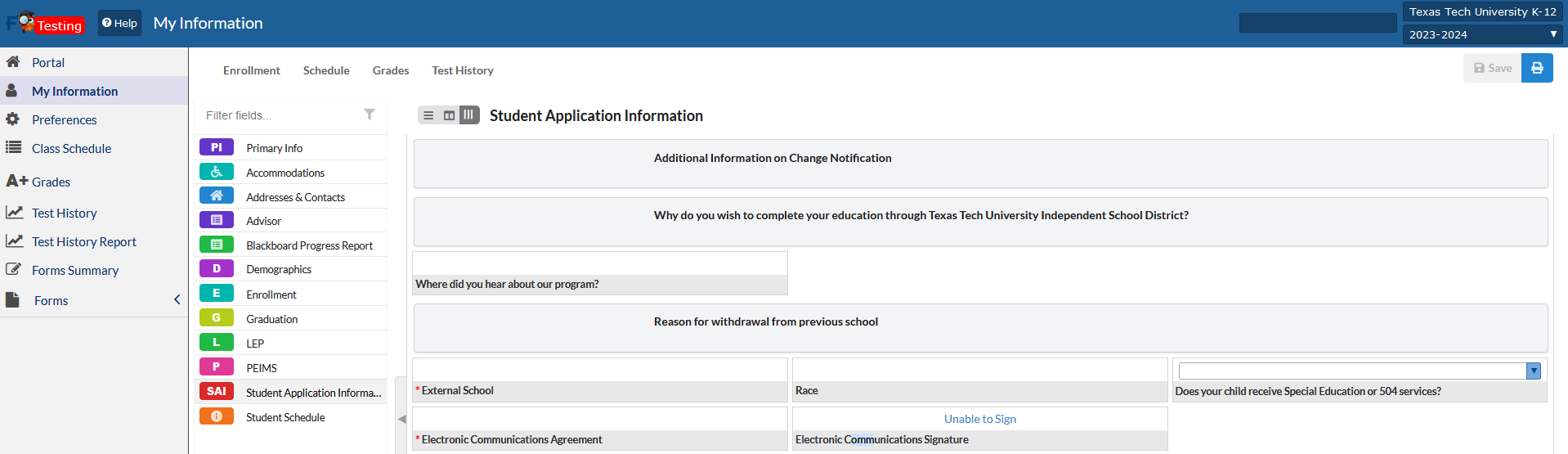This screenshot has width=1568, height=454.
Task: Select the Graduation category
Action: tap(271, 319)
